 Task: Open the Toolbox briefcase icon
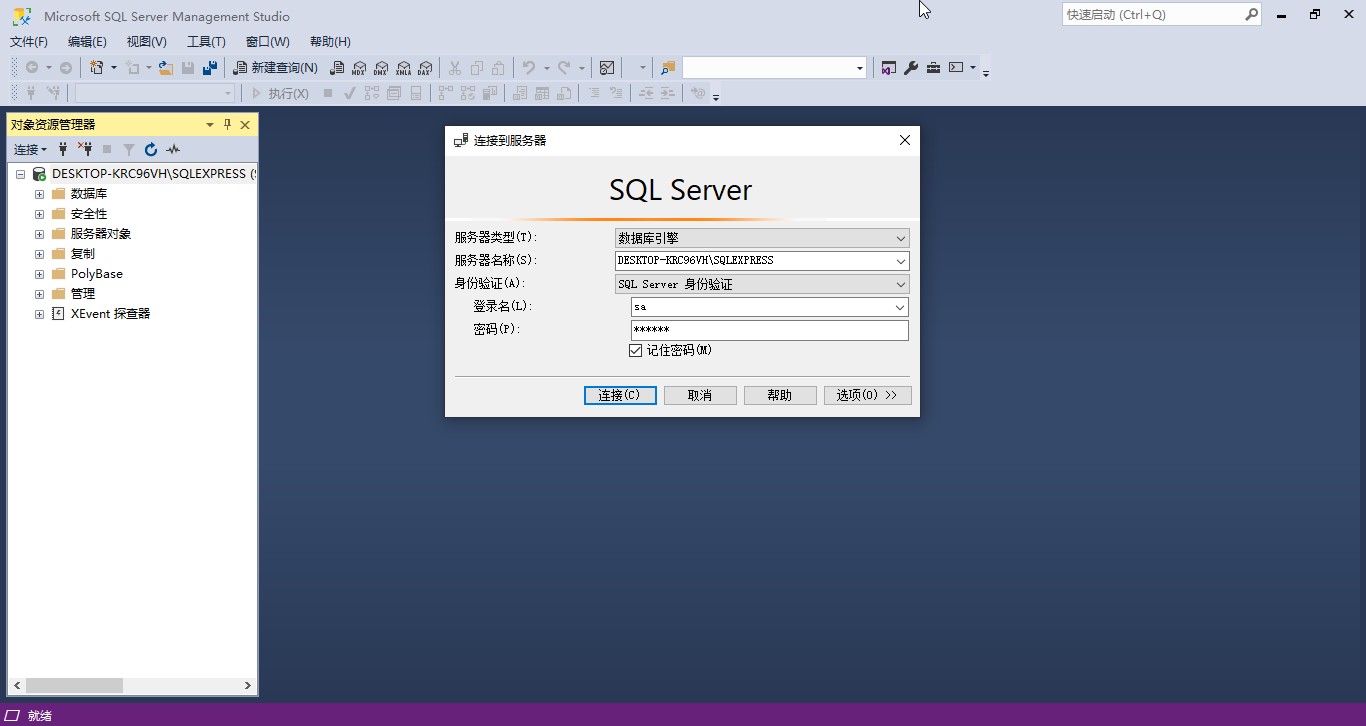click(933, 68)
